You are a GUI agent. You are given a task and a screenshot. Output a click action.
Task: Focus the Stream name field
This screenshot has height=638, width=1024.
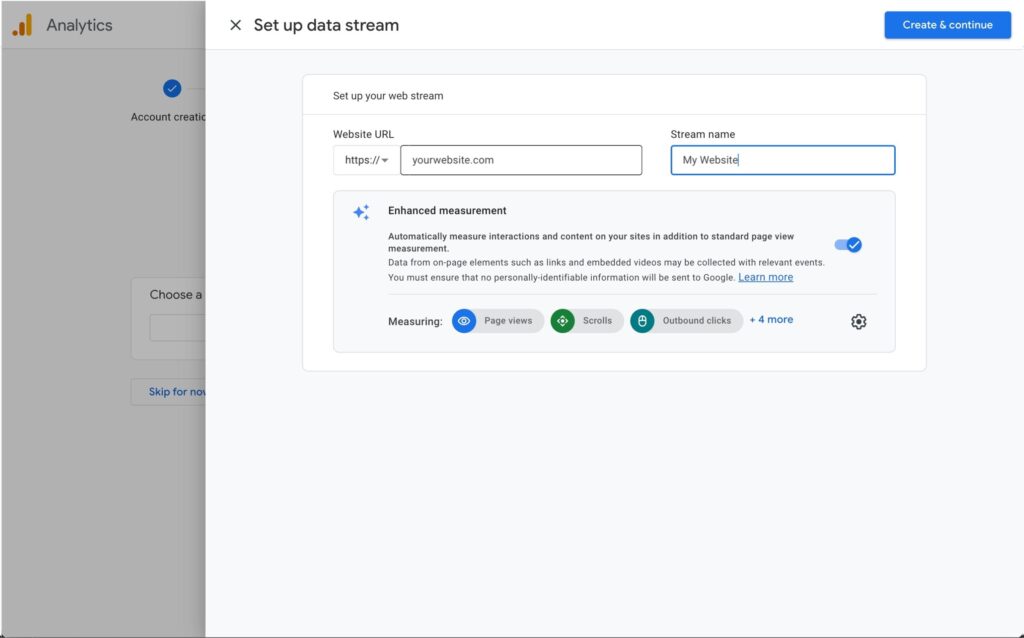pyautogui.click(x=782, y=160)
